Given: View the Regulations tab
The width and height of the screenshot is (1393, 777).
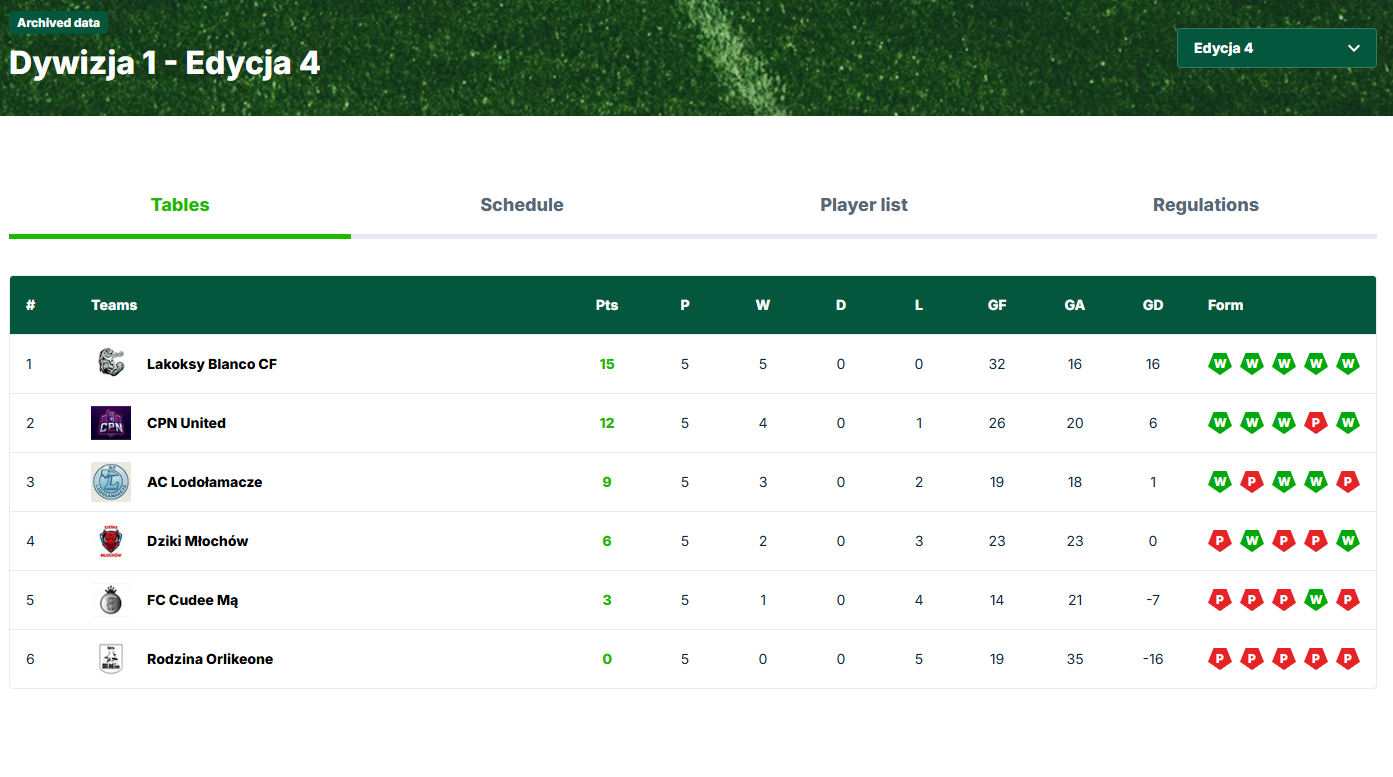Looking at the screenshot, I should click(1206, 205).
